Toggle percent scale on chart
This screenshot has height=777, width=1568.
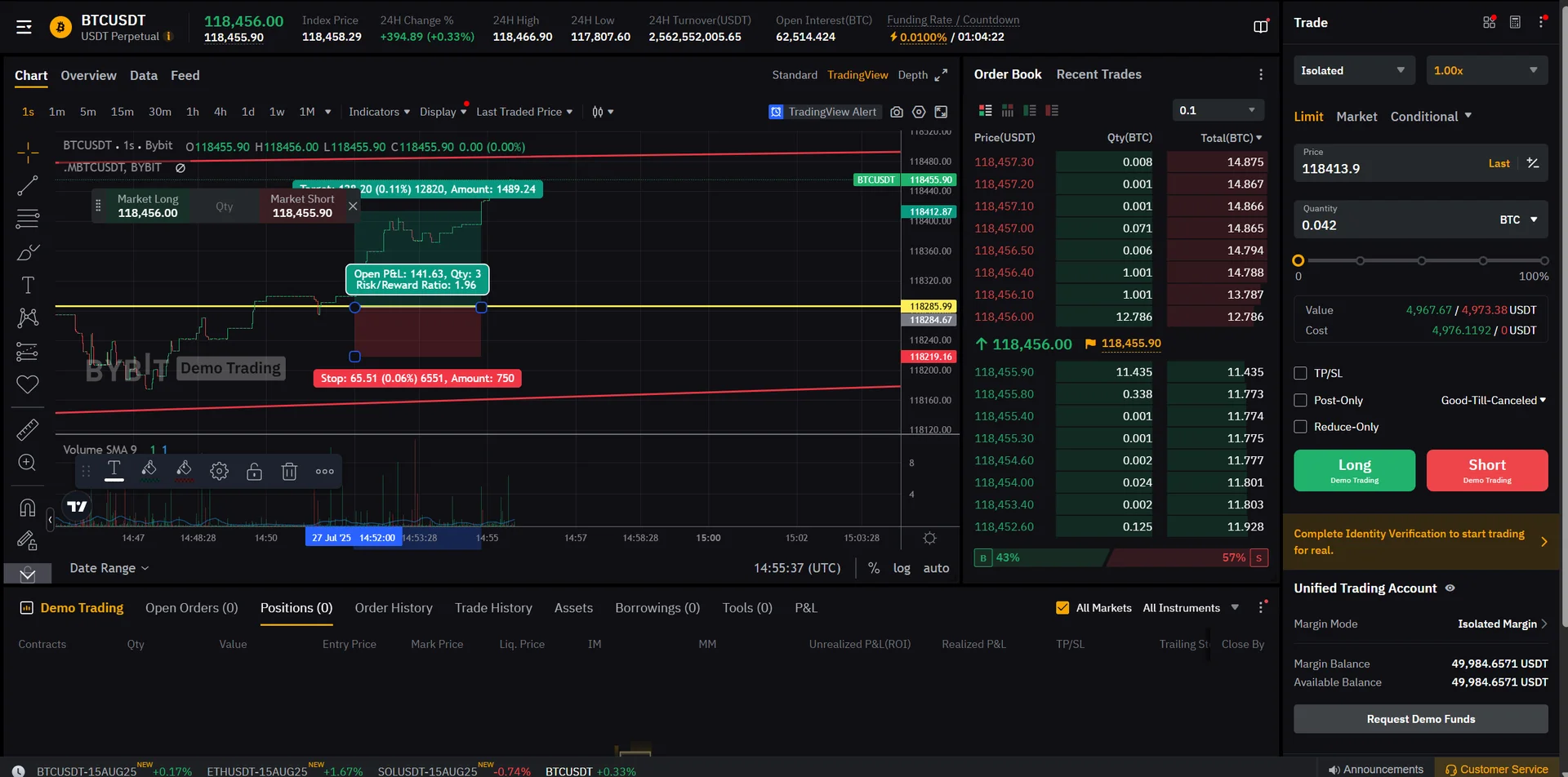tap(874, 568)
